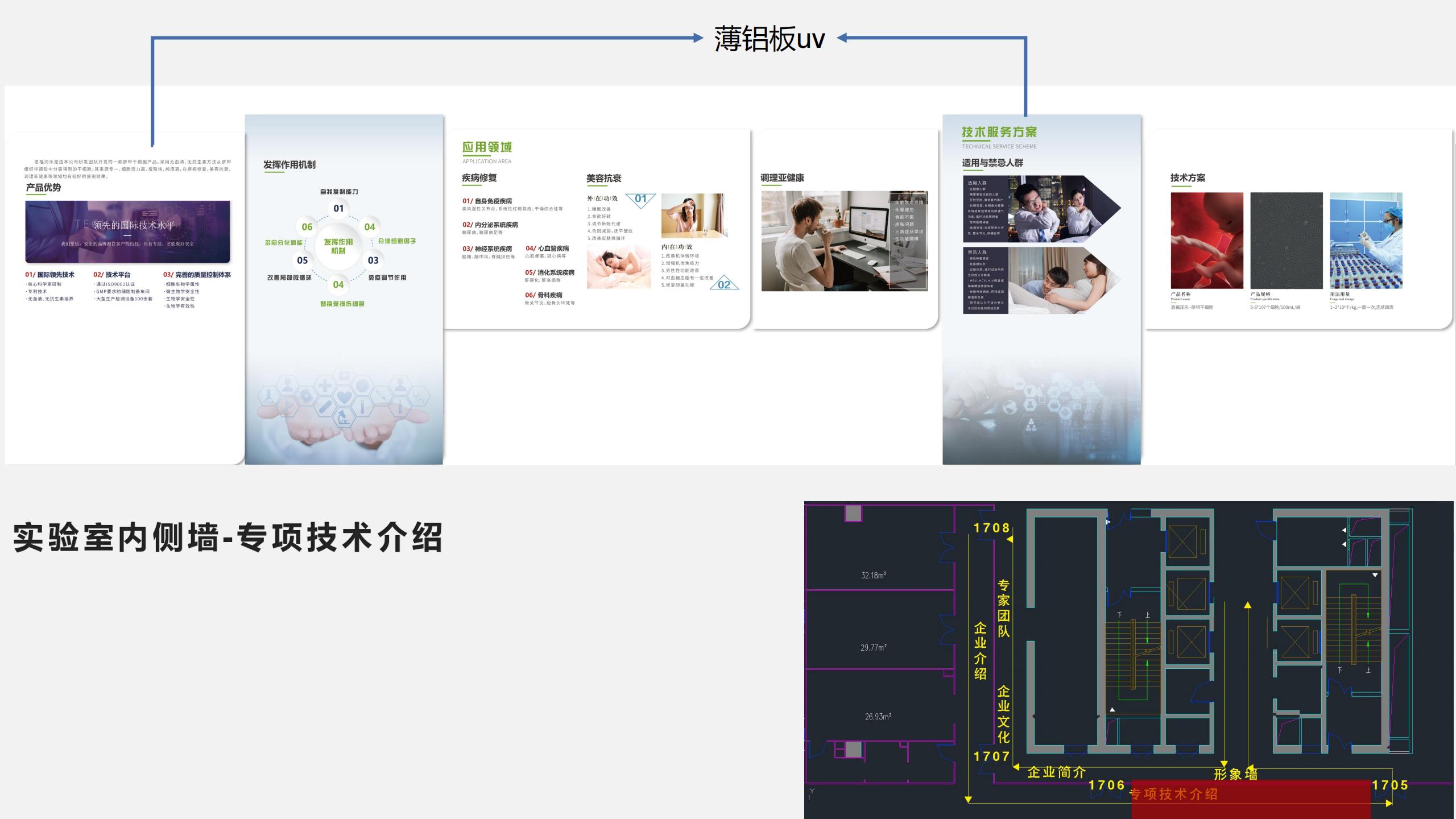Click the blue 02 triangle badge
The height and width of the screenshot is (819, 1456).
724,284
